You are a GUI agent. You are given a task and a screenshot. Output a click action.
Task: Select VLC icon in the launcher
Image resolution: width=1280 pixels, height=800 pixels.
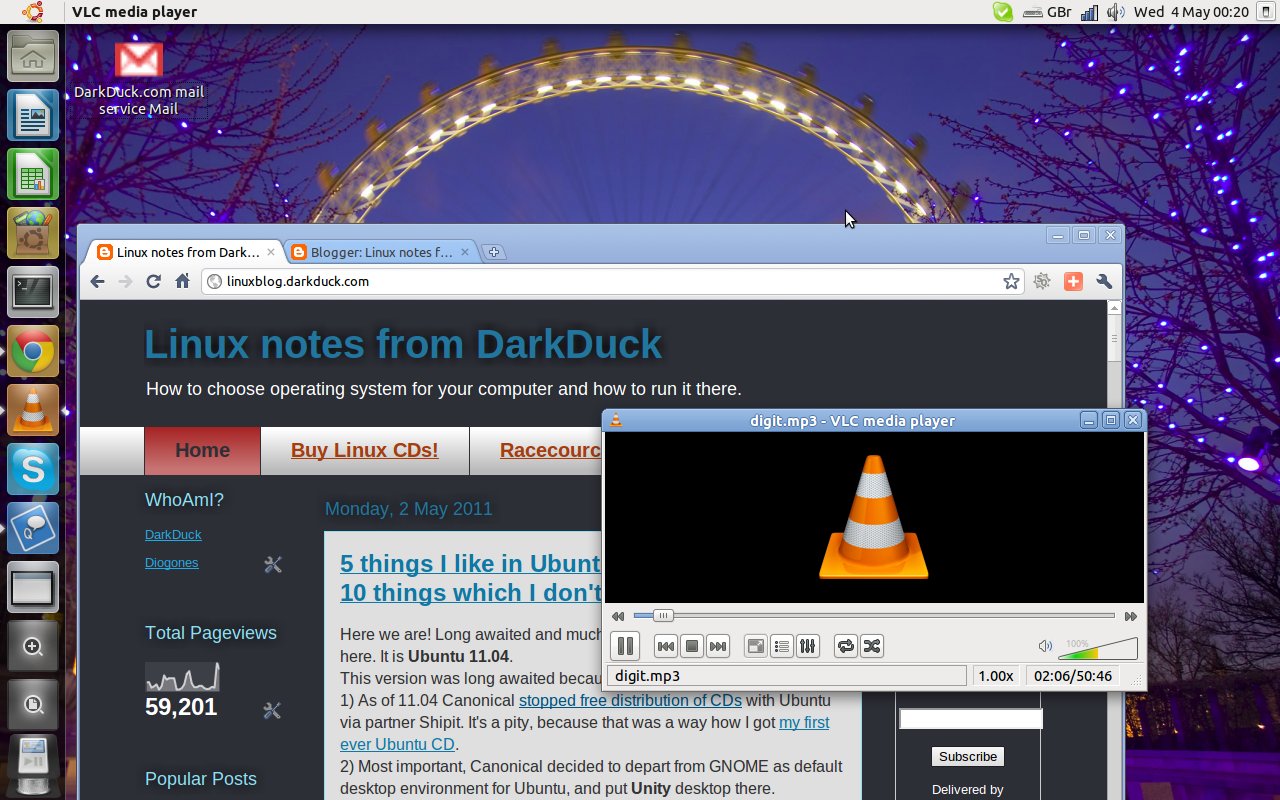(33, 410)
